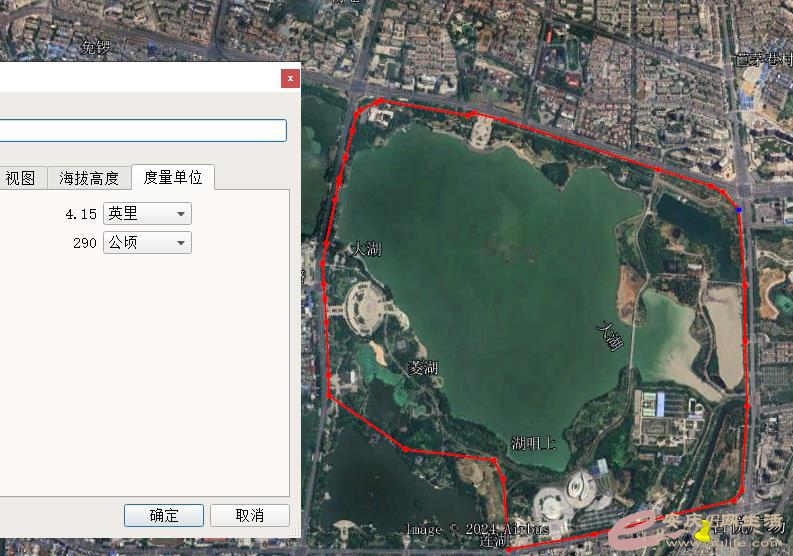Click the blue polygon vertex on the map

pyautogui.click(x=739, y=209)
